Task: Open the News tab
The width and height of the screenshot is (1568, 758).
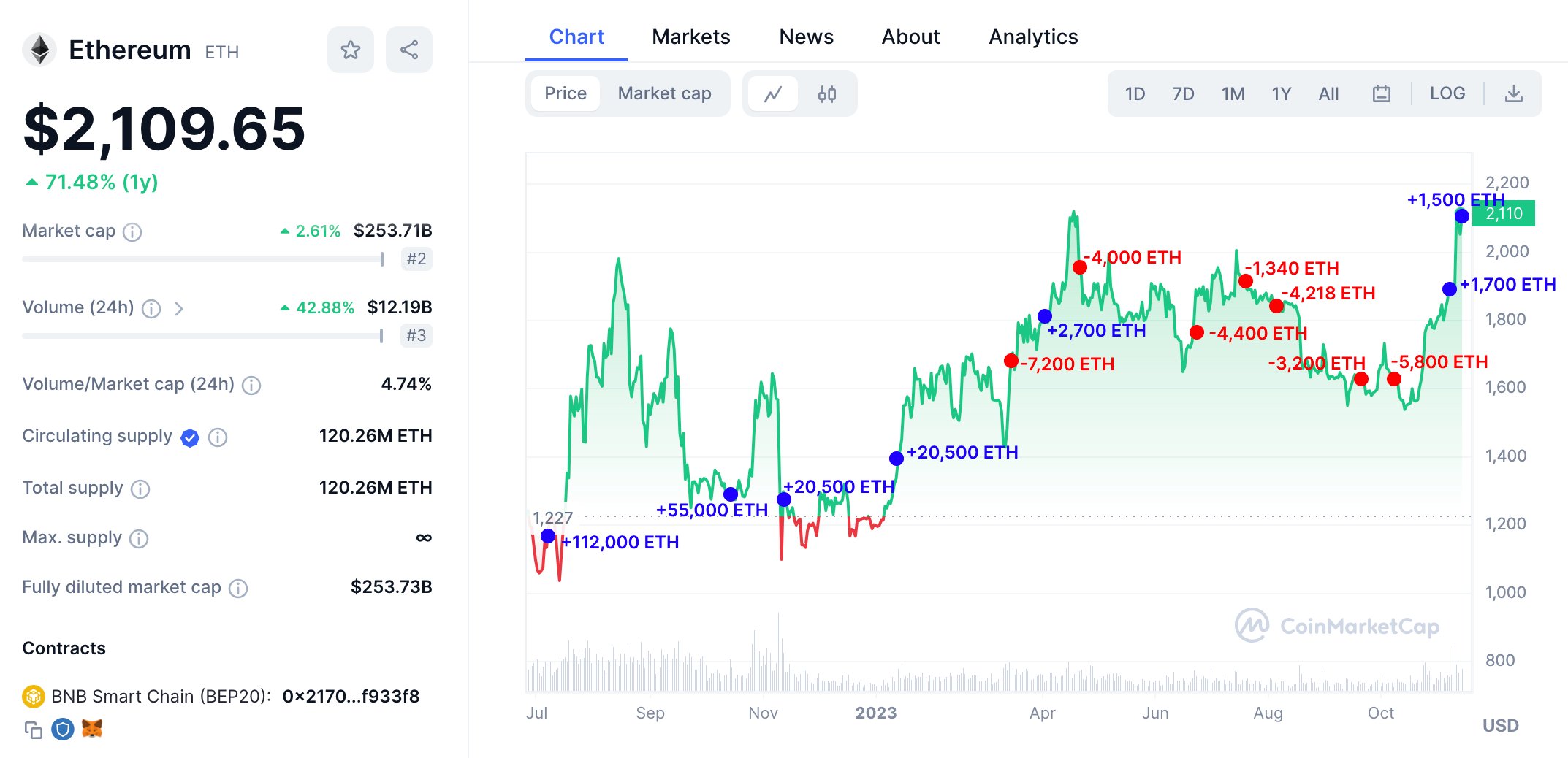Action: pyautogui.click(x=806, y=37)
